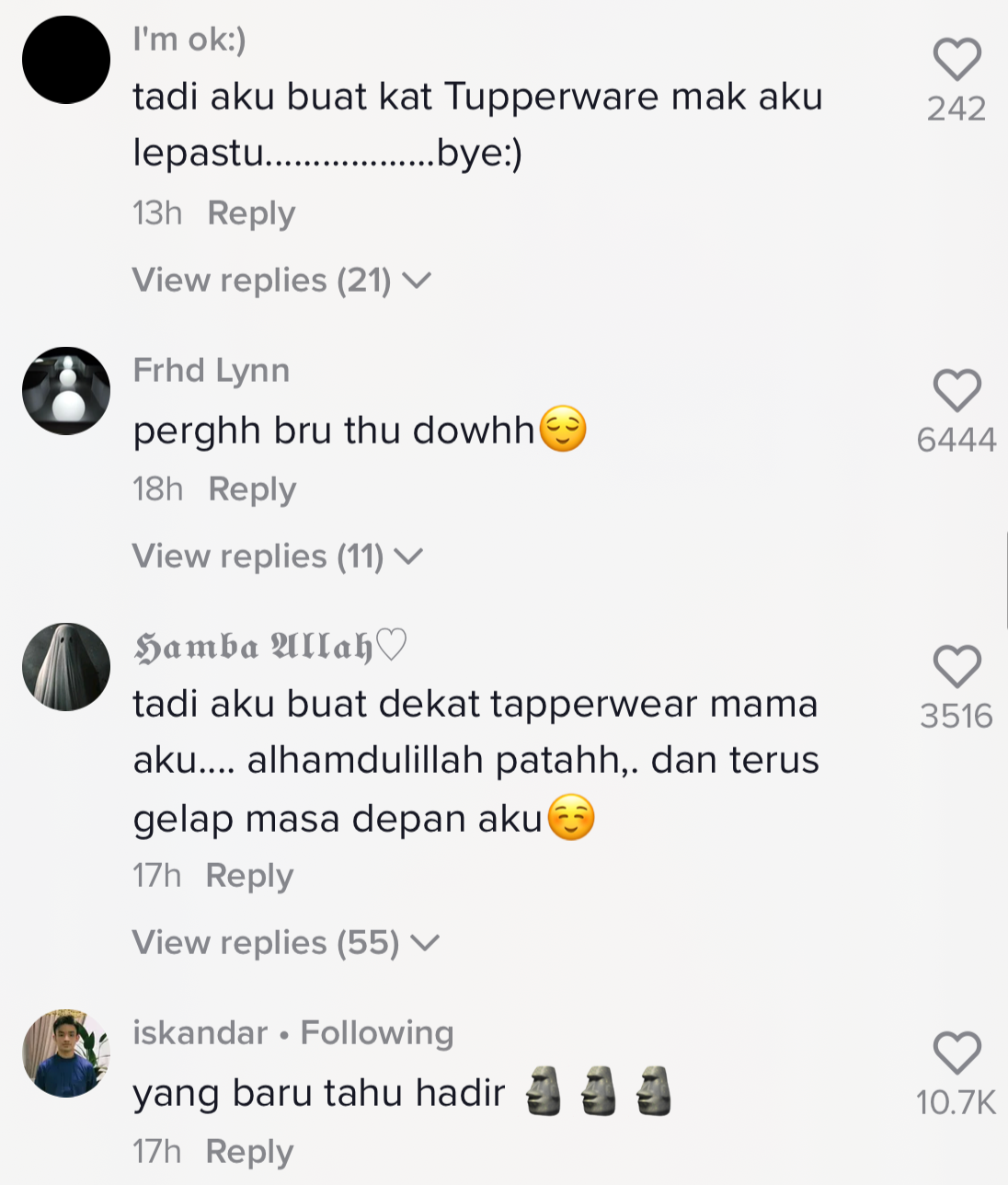Tap the heart on Hamba Allah's comment

click(x=956, y=667)
